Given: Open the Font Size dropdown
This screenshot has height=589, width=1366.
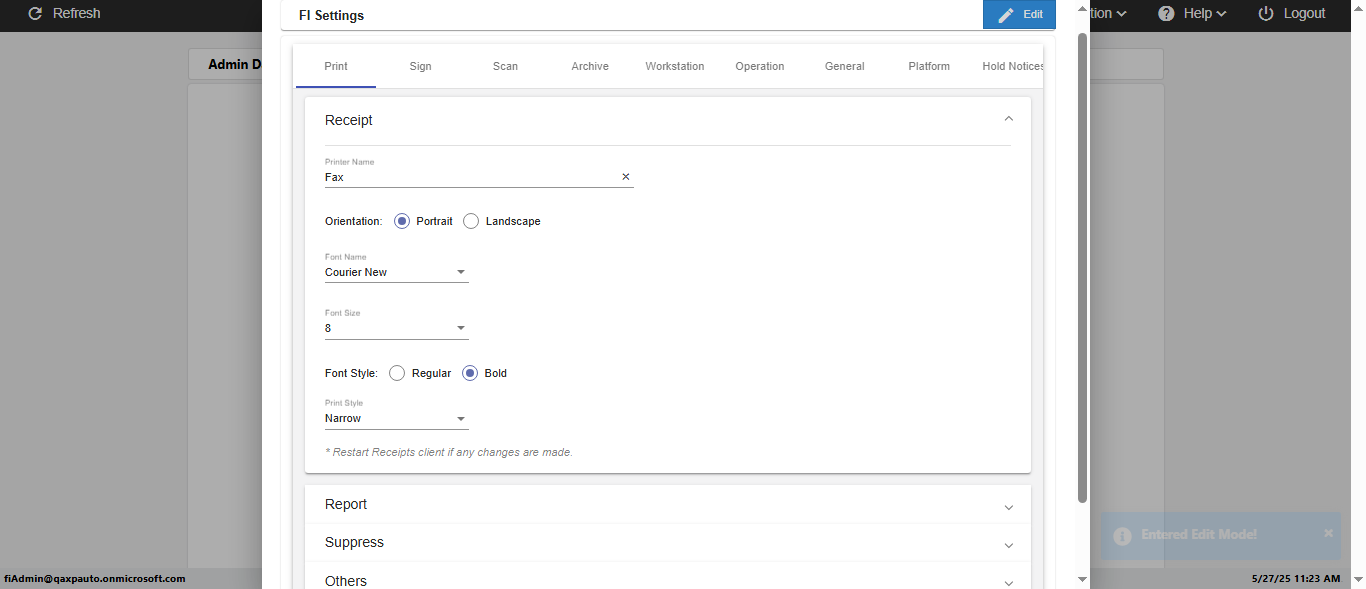Looking at the screenshot, I should click(396, 328).
